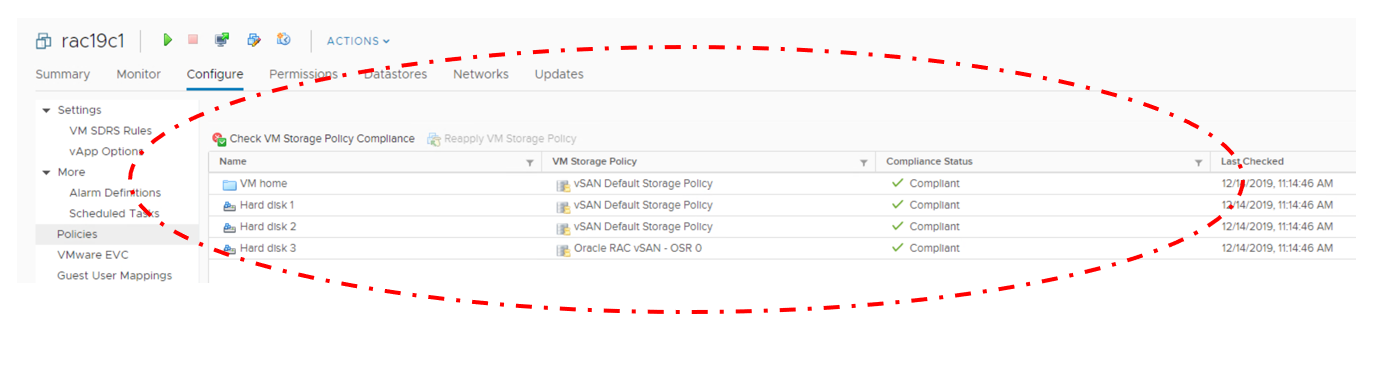Image resolution: width=1376 pixels, height=368 pixels.
Task: Click the red power off icon
Action: [x=193, y=40]
